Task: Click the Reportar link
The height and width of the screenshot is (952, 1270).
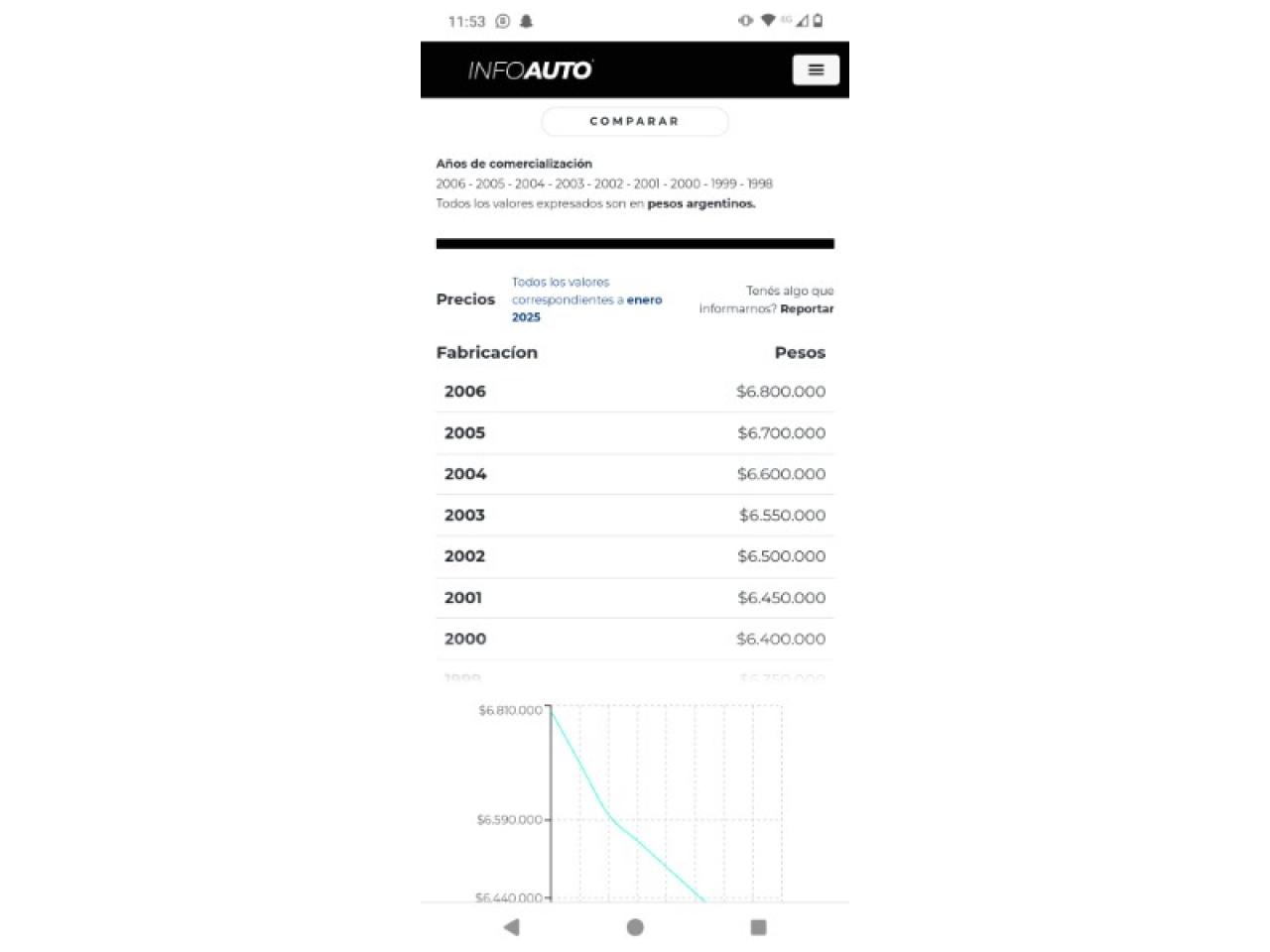Action: tap(807, 309)
